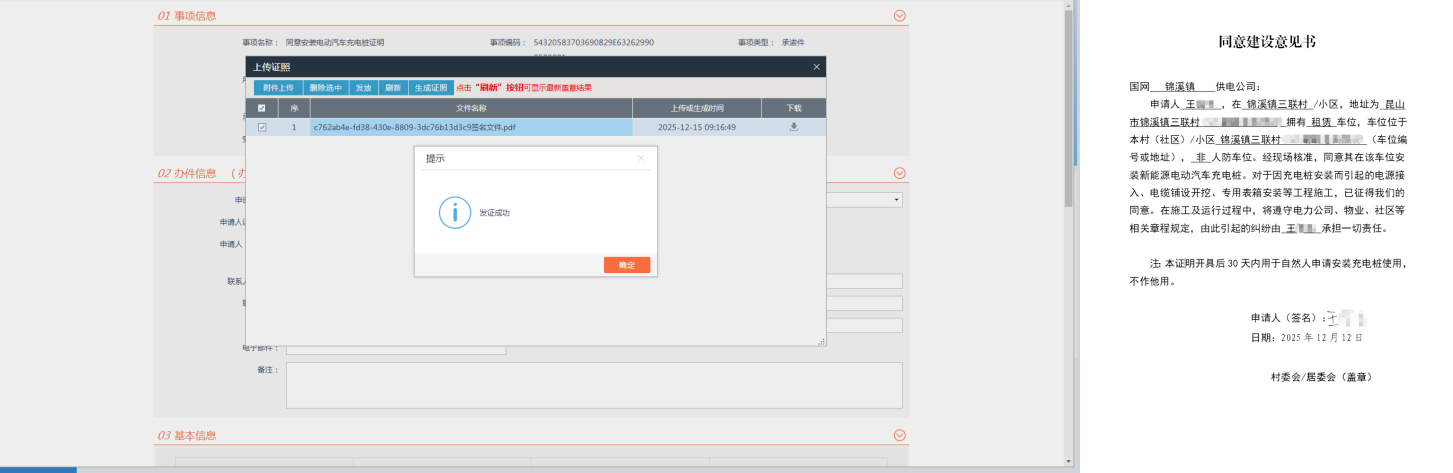Screen dimensions: 1453x473
Task: Hit the 刷新 button to refresh results
Action: (x=392, y=88)
